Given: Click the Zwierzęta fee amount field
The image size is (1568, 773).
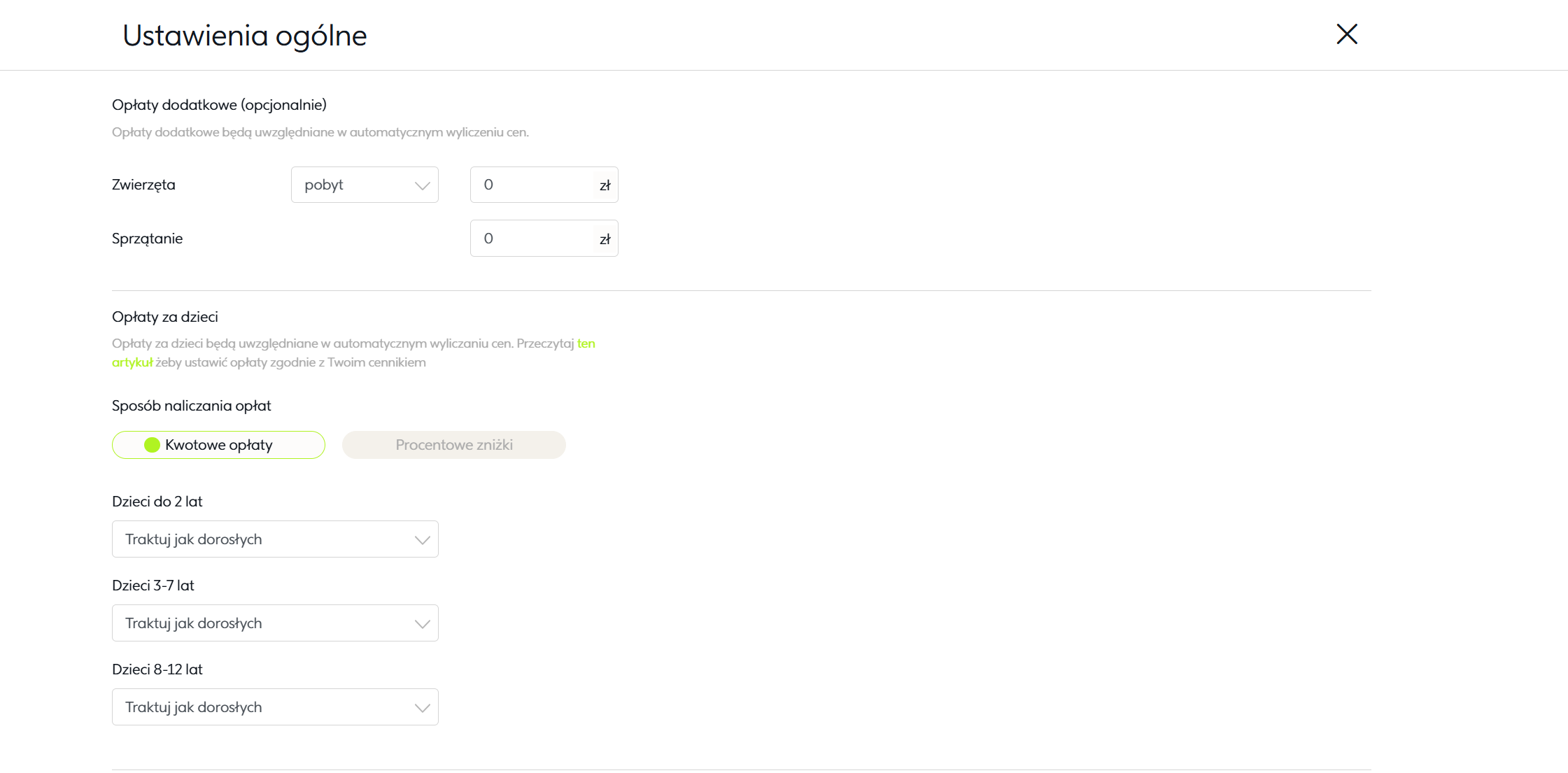Looking at the screenshot, I should tap(532, 185).
